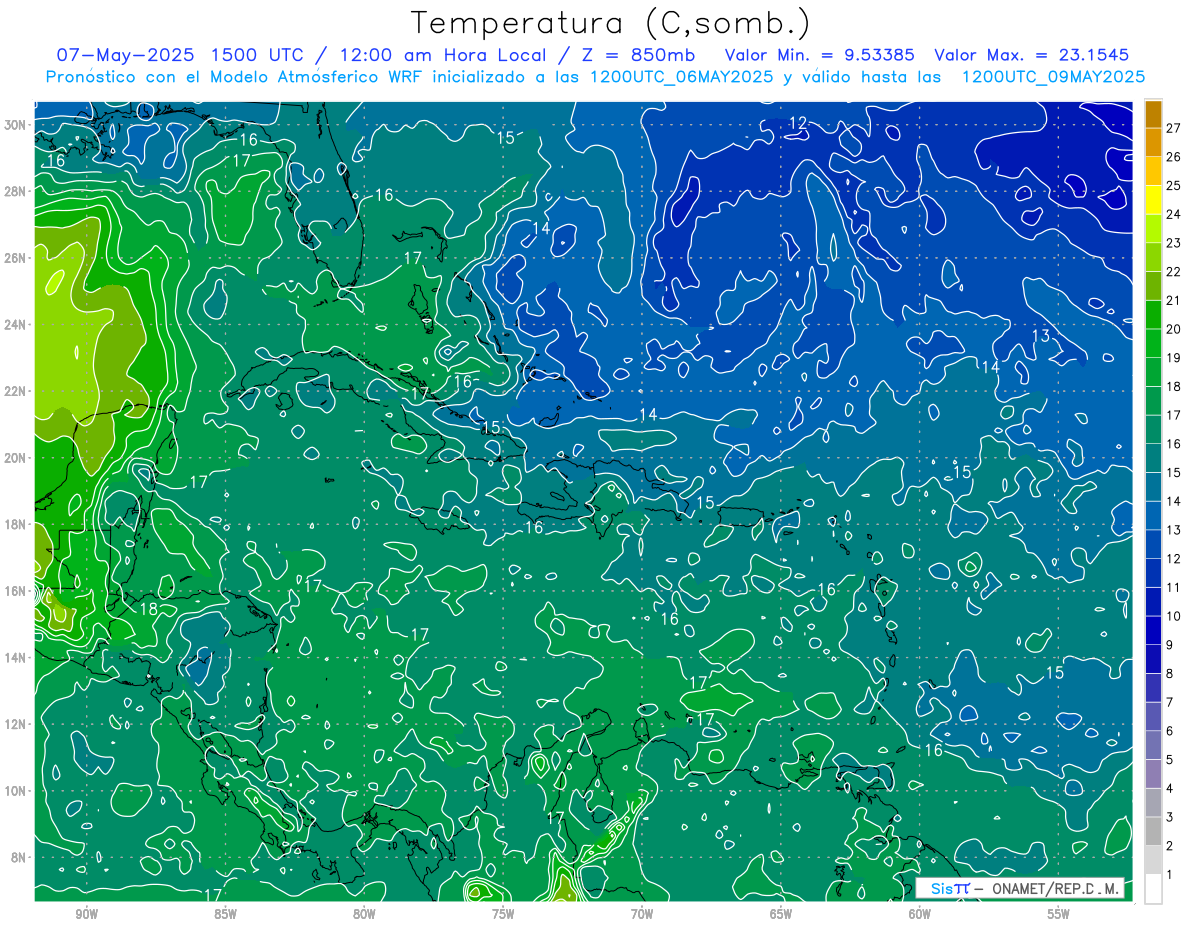Click the title "Temperatura (C,somb.)"
The width and height of the screenshot is (1200, 927).
click(611, 23)
